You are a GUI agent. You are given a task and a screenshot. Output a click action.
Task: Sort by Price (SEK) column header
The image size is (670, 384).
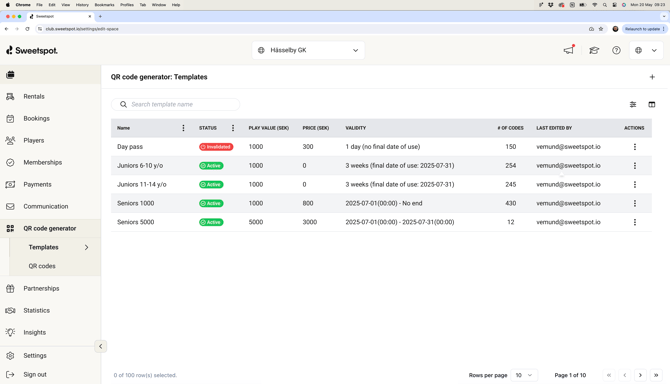coord(316,128)
